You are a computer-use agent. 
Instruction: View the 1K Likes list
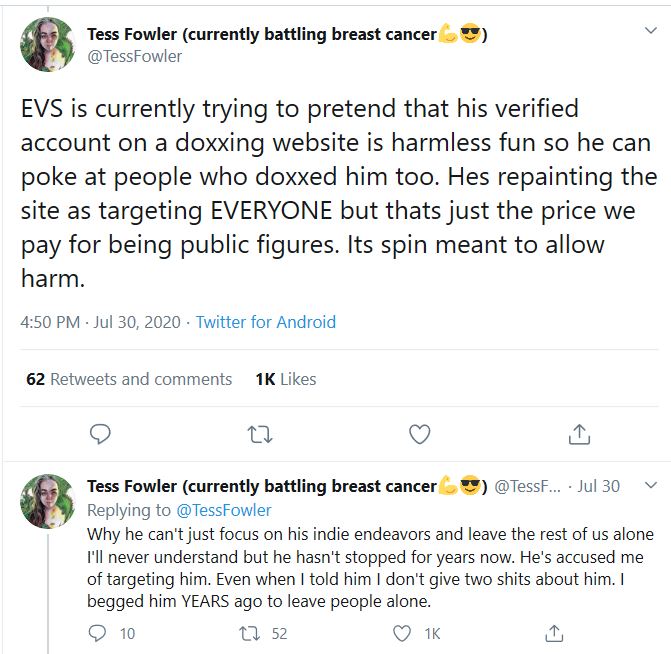click(x=286, y=379)
